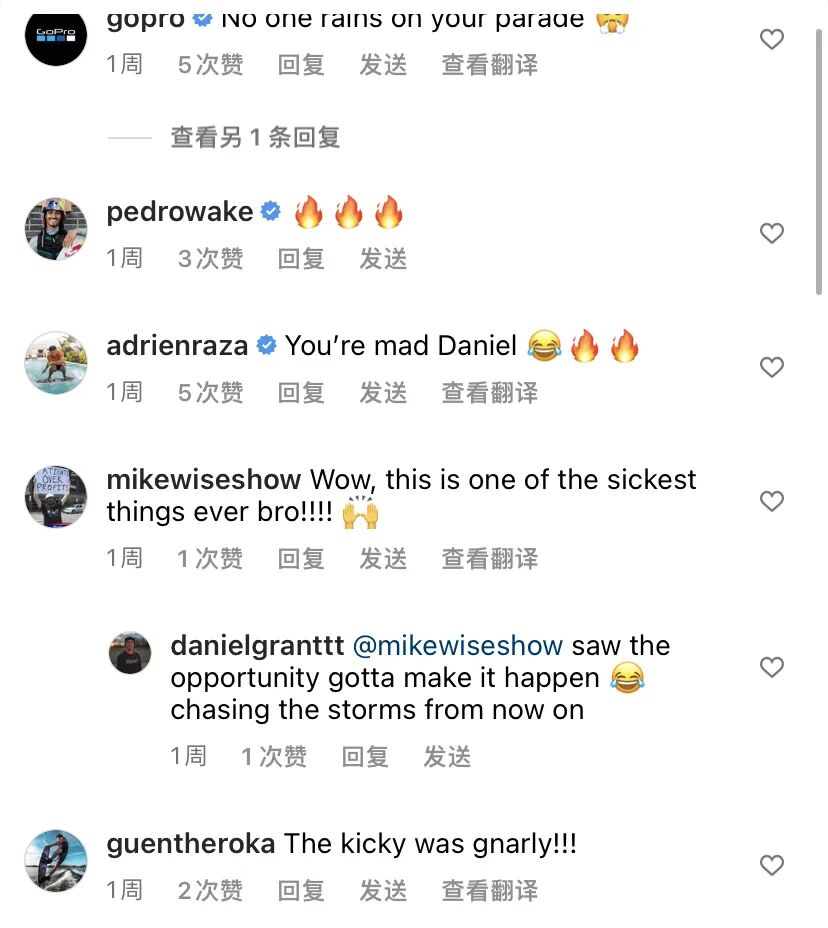Viewport: 828px width, 928px height.
Task: Like guentheroka's kicky comment
Action: pos(771,865)
